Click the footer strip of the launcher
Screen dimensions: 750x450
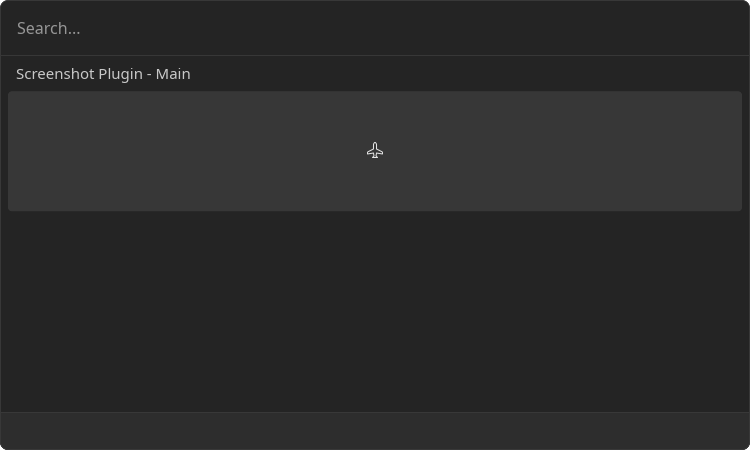pos(375,431)
